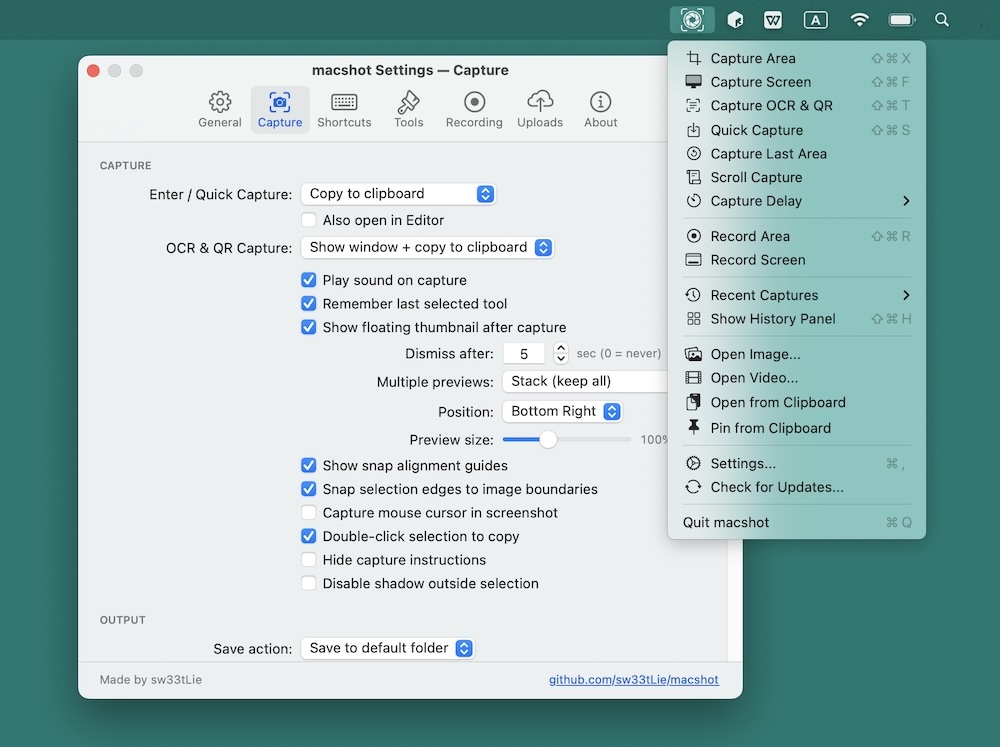Enable Capture mouse cursor in screenshot
1000x747 pixels.
point(309,513)
